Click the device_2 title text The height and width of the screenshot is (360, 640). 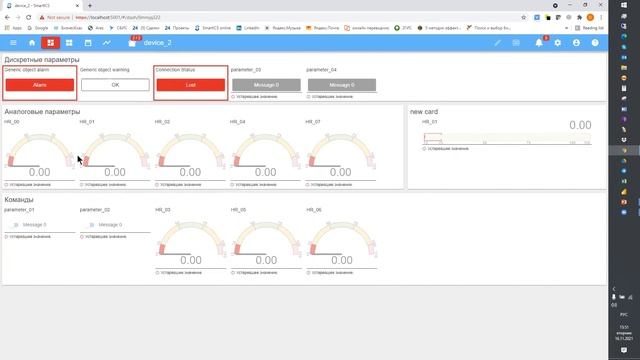158,43
